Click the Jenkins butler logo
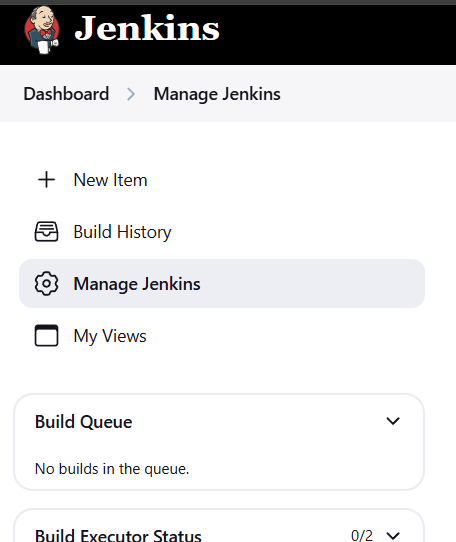Viewport: 456px width, 542px height. coord(42,30)
